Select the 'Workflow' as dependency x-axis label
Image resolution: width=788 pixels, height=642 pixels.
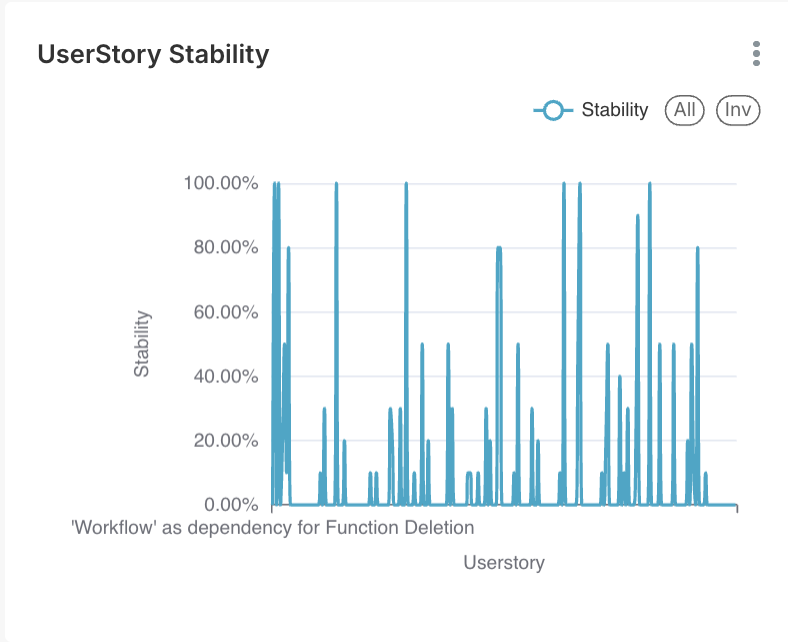point(272,527)
